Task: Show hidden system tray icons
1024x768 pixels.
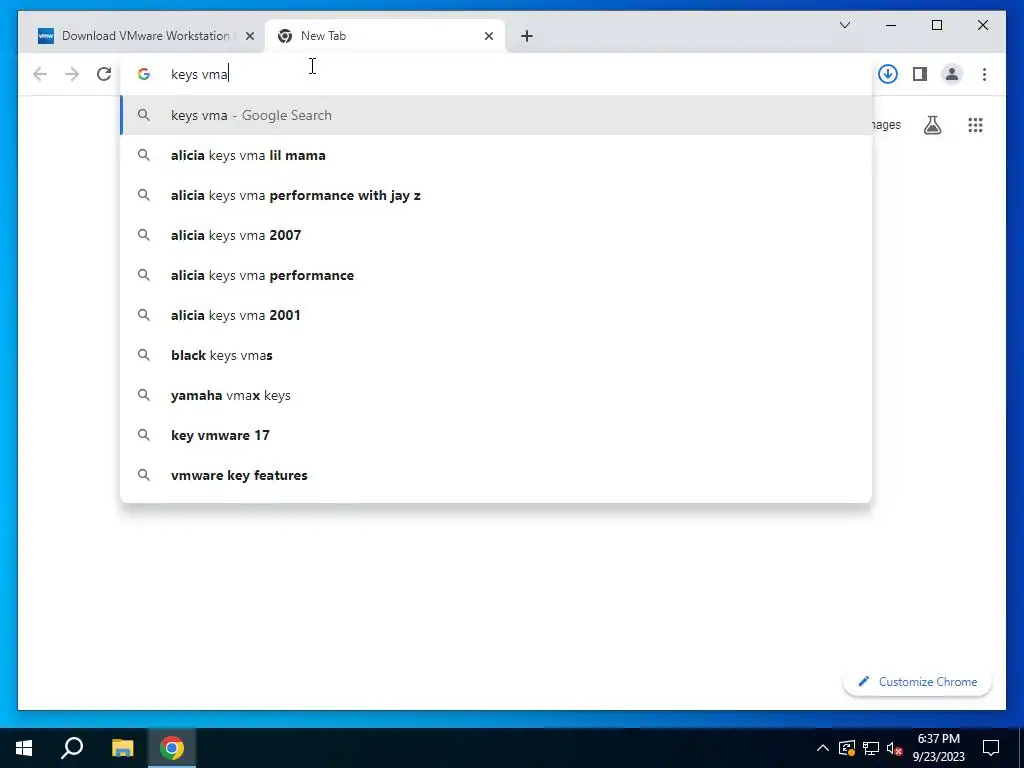Action: click(x=823, y=748)
